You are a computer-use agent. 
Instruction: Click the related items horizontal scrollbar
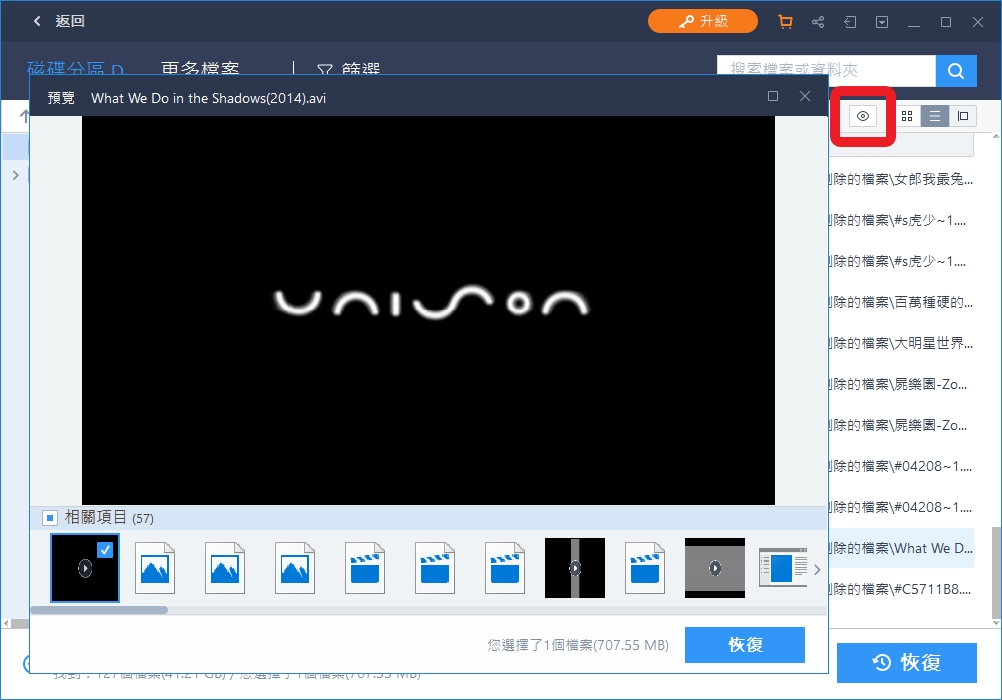click(x=99, y=610)
